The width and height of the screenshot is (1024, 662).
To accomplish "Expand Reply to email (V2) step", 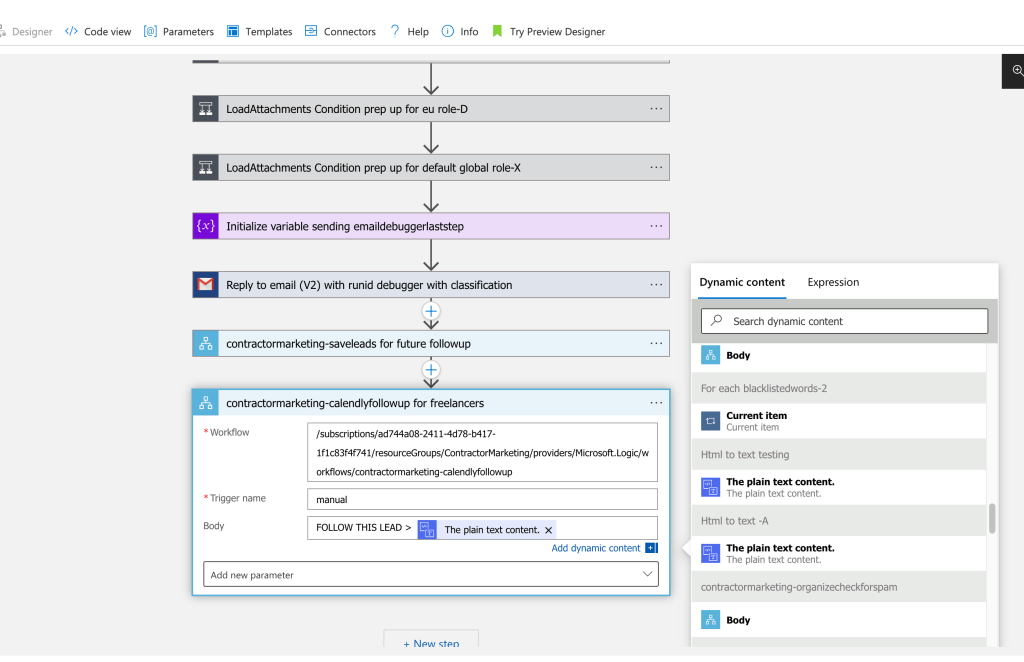I will click(431, 285).
